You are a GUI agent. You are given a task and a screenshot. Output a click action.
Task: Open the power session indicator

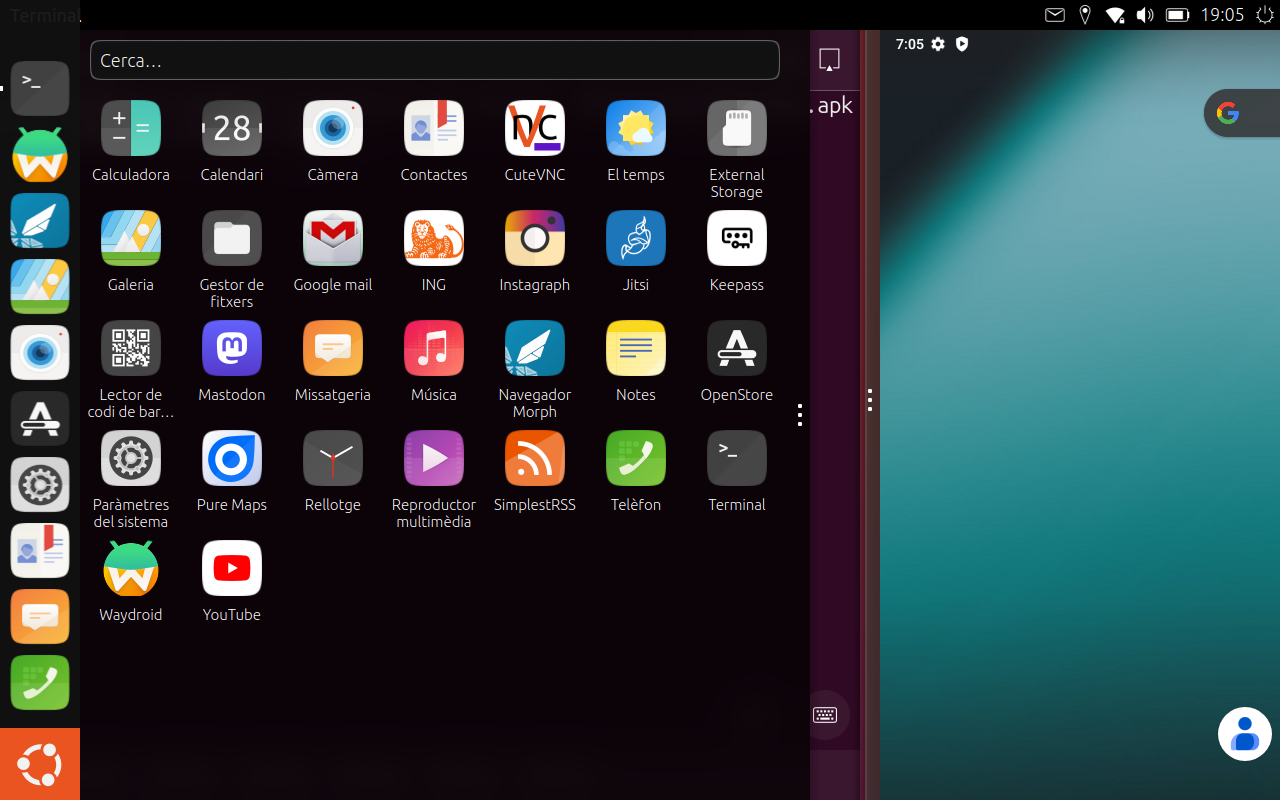click(1265, 15)
